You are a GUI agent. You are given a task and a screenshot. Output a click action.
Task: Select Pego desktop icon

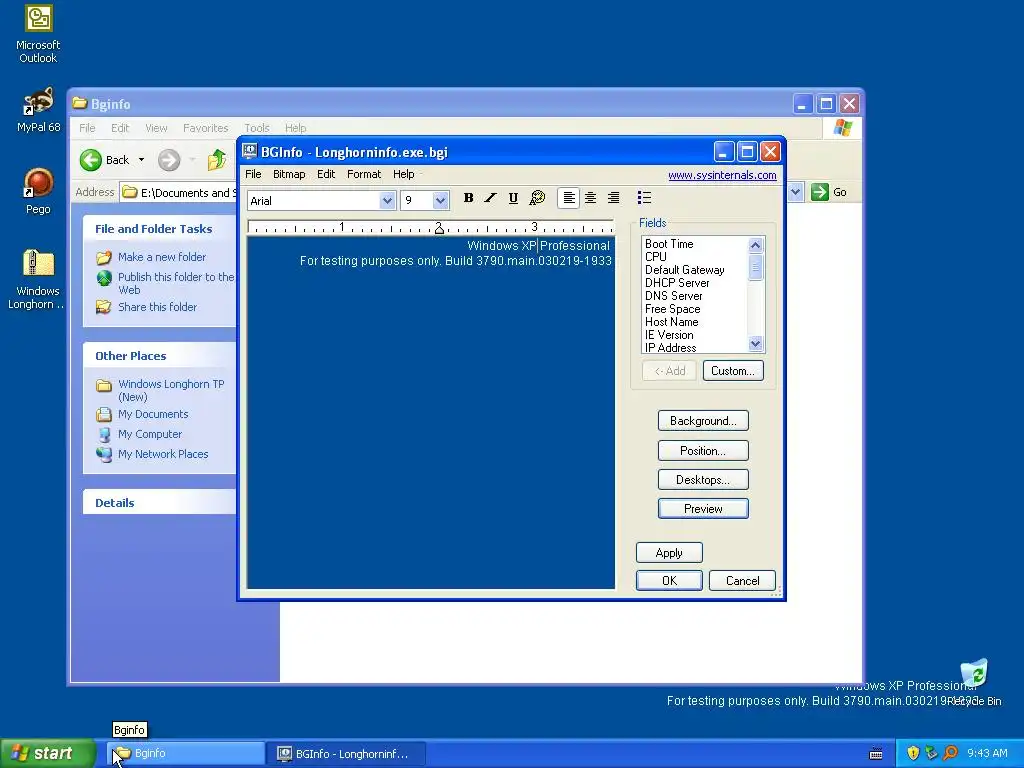click(x=39, y=191)
